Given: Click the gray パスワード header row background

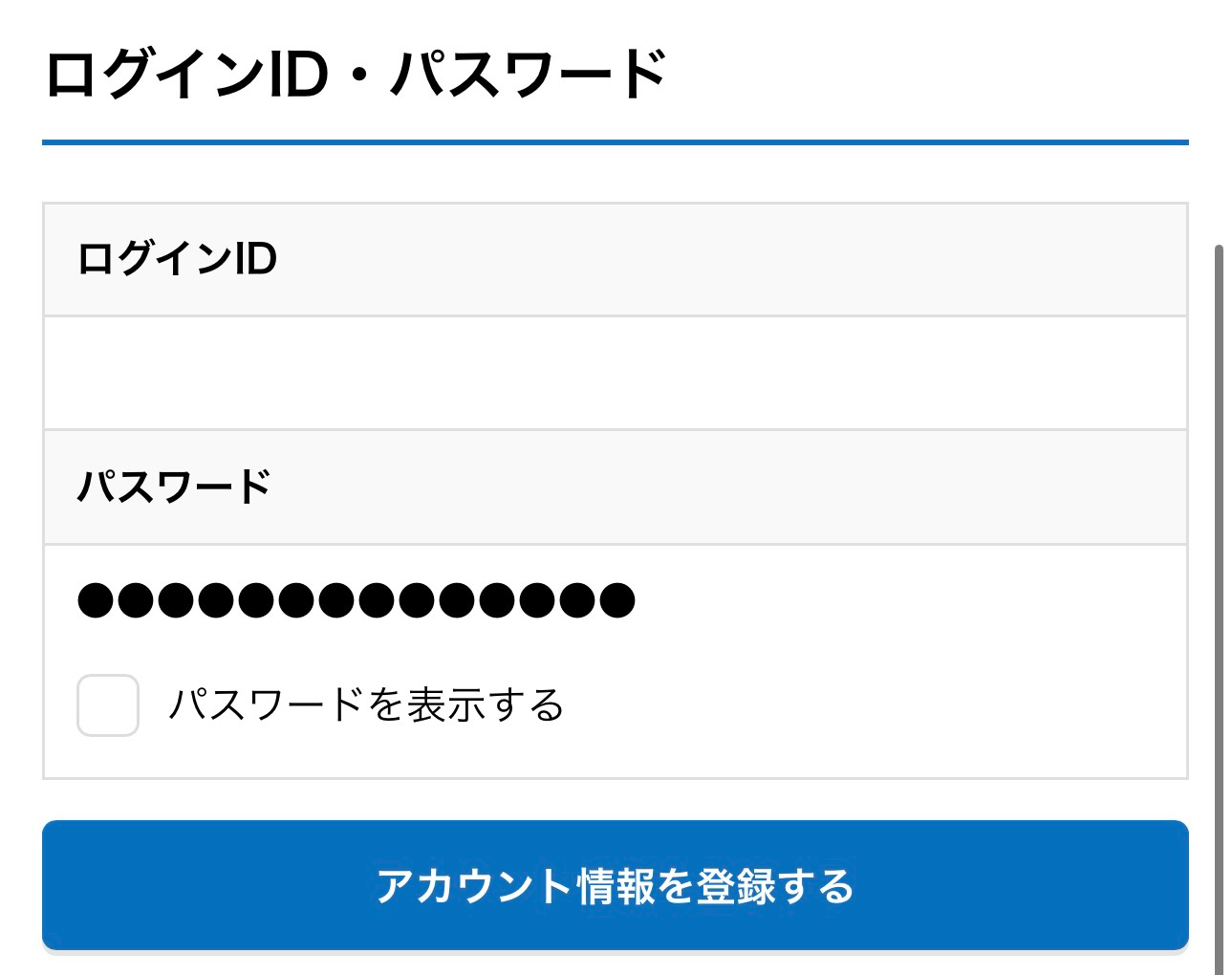Looking at the screenshot, I should 726,487.
